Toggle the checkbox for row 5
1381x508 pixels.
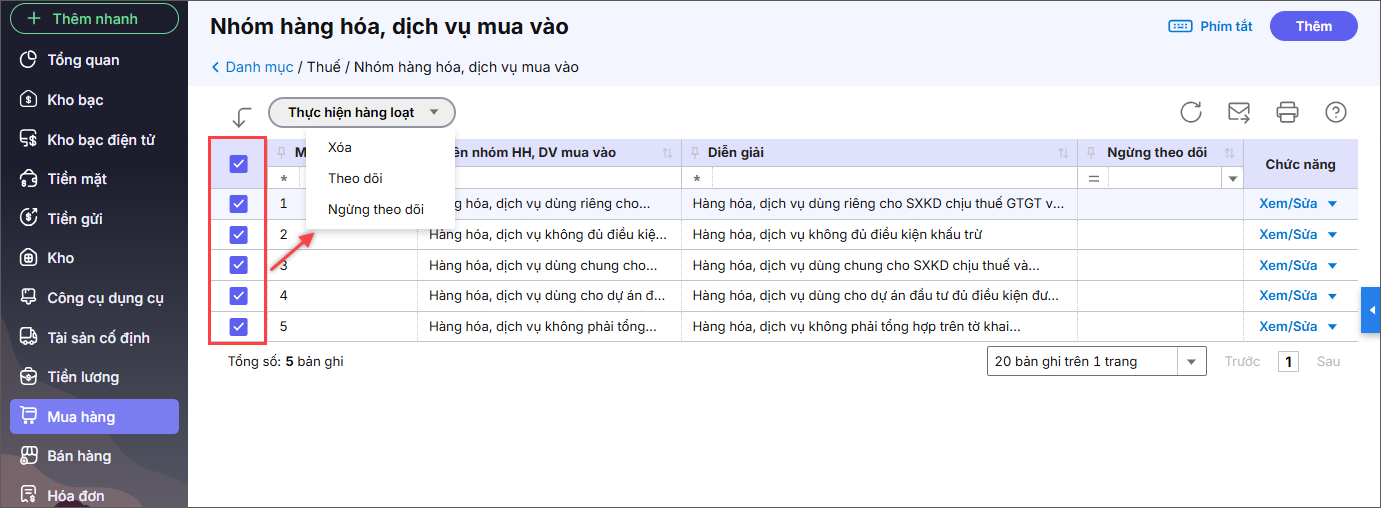238,326
